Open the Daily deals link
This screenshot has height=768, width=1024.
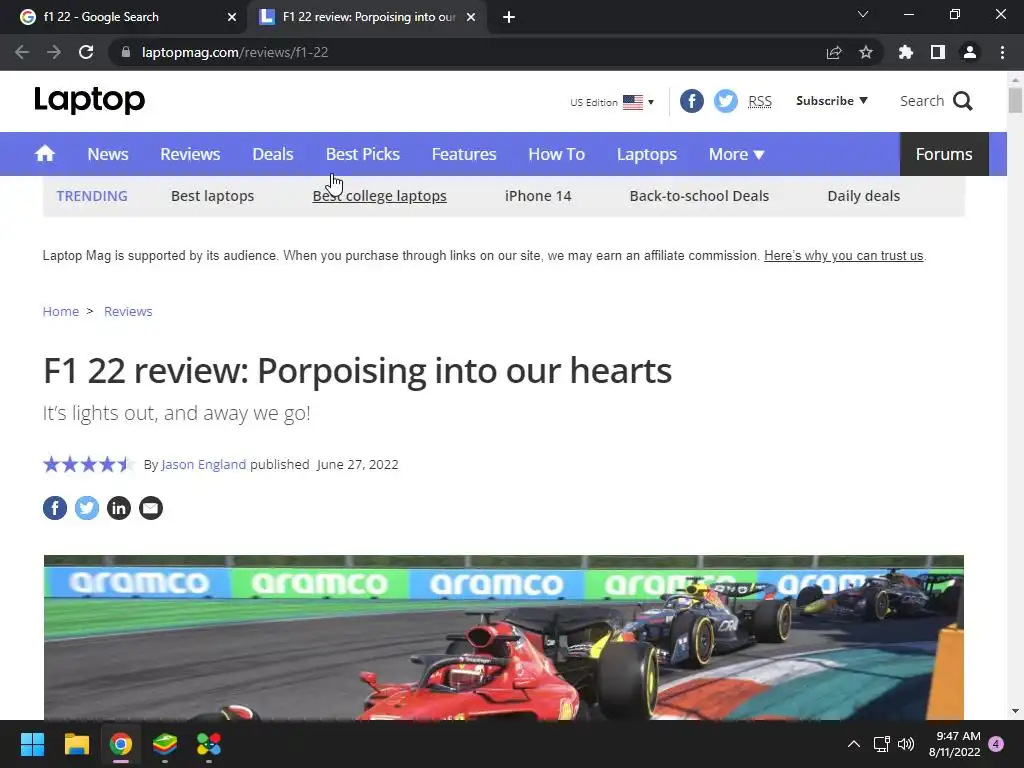[863, 196]
